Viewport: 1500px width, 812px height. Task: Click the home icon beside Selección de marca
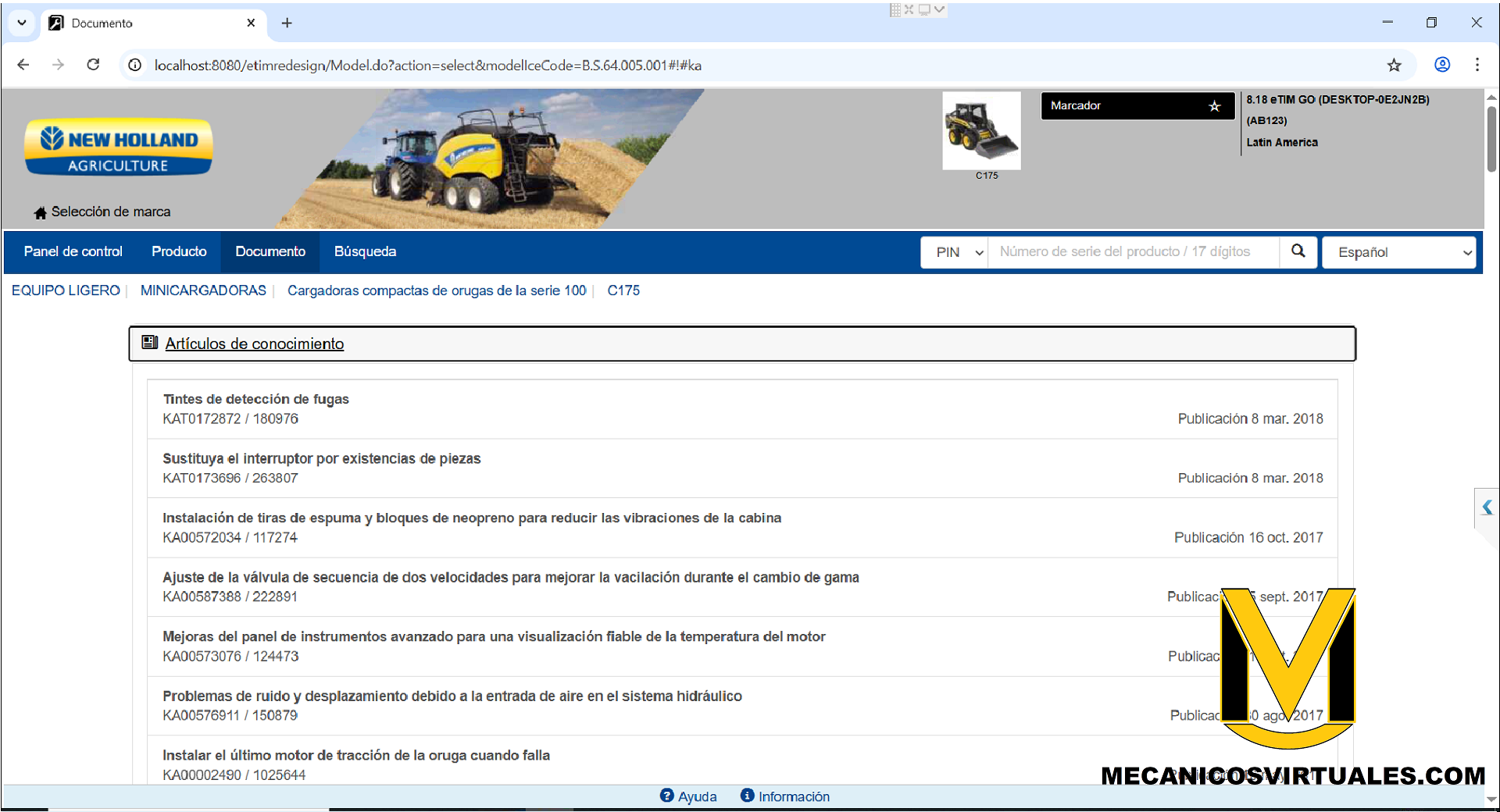(41, 212)
